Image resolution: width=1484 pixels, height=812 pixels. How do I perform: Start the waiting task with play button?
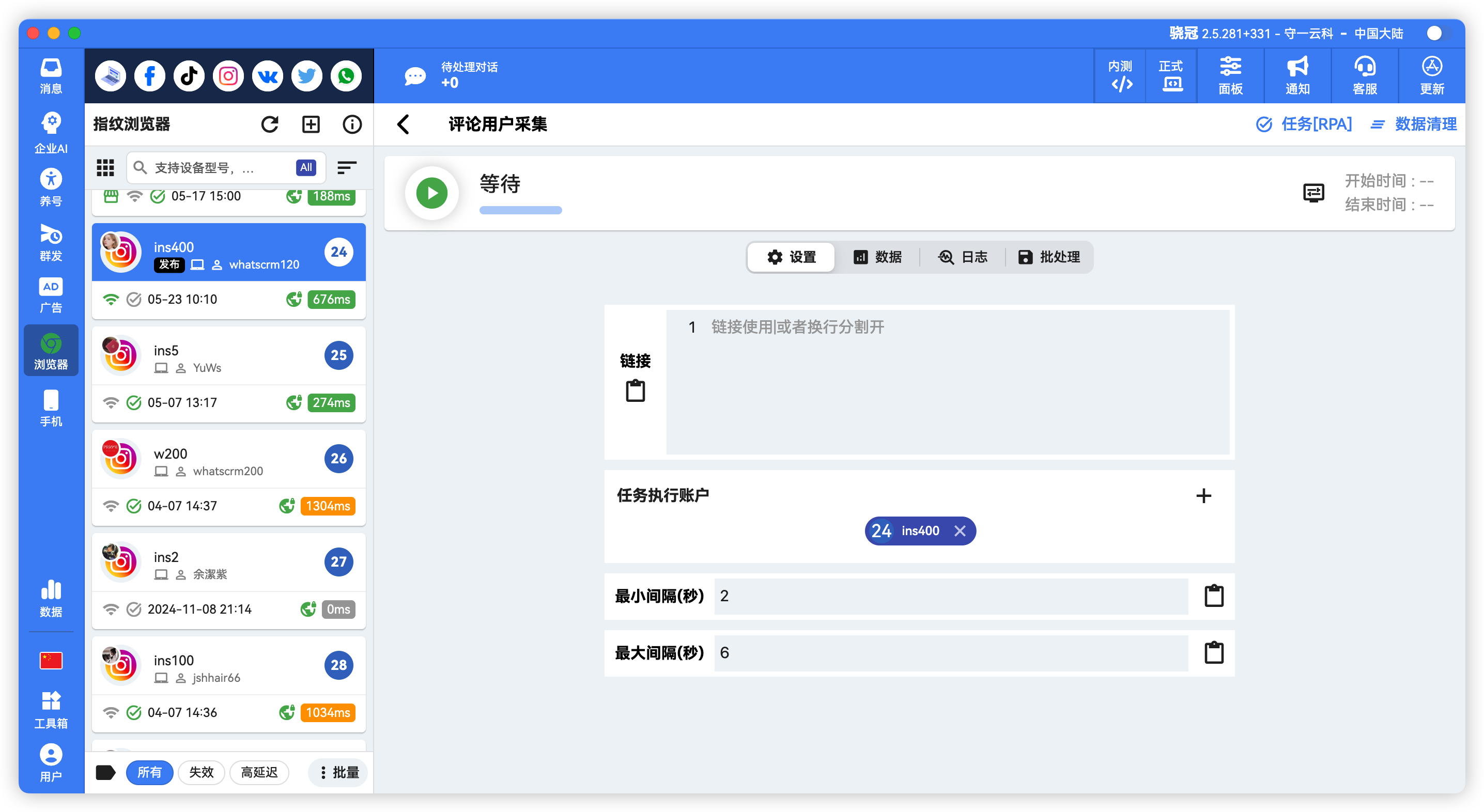[x=432, y=193]
